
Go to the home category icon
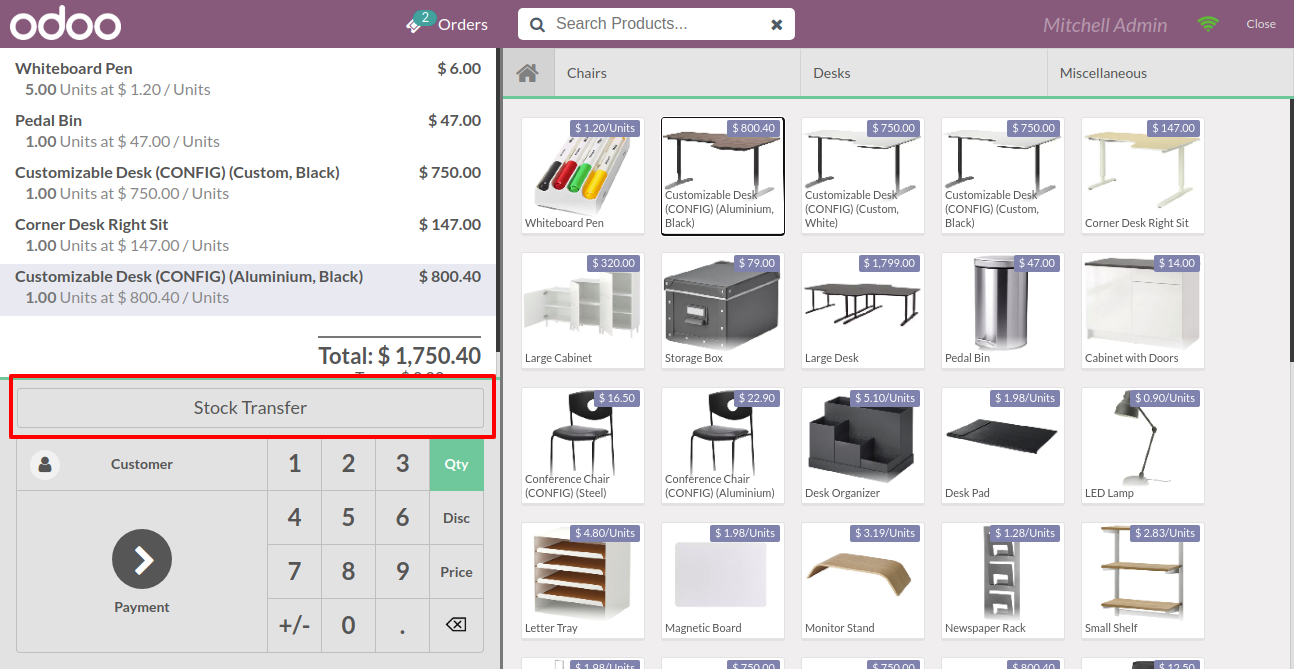(527, 73)
